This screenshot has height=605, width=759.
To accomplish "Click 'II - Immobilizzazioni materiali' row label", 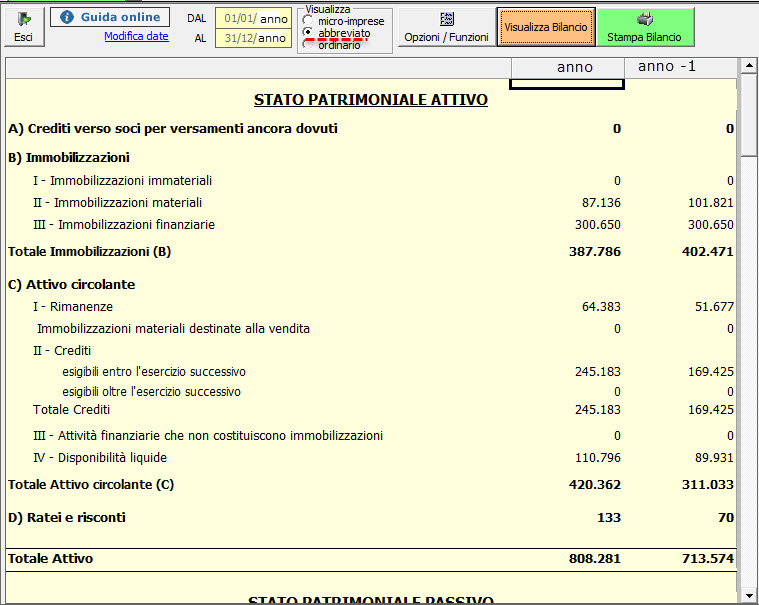I will tap(118, 203).
